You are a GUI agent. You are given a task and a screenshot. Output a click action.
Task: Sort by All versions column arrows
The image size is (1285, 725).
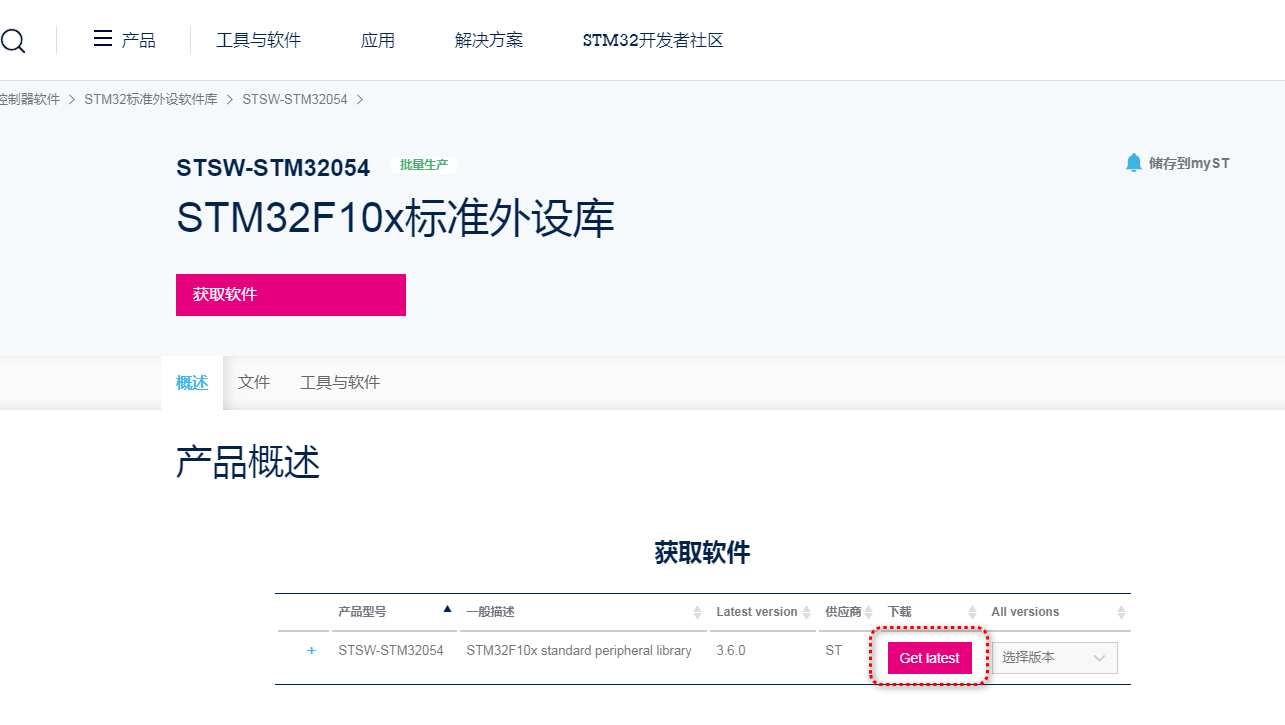(1121, 612)
